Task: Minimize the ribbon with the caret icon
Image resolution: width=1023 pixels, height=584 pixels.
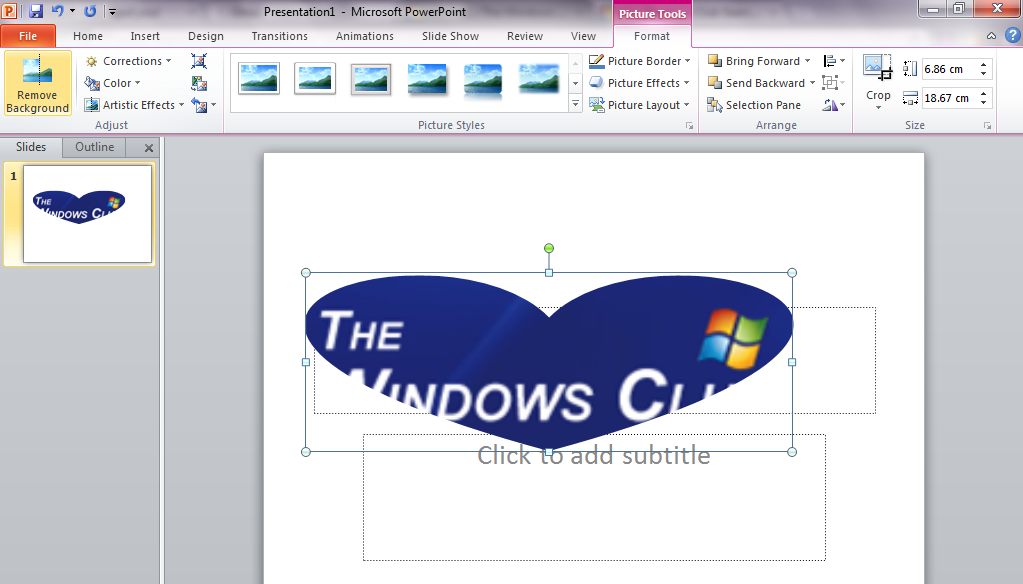Action: click(992, 36)
